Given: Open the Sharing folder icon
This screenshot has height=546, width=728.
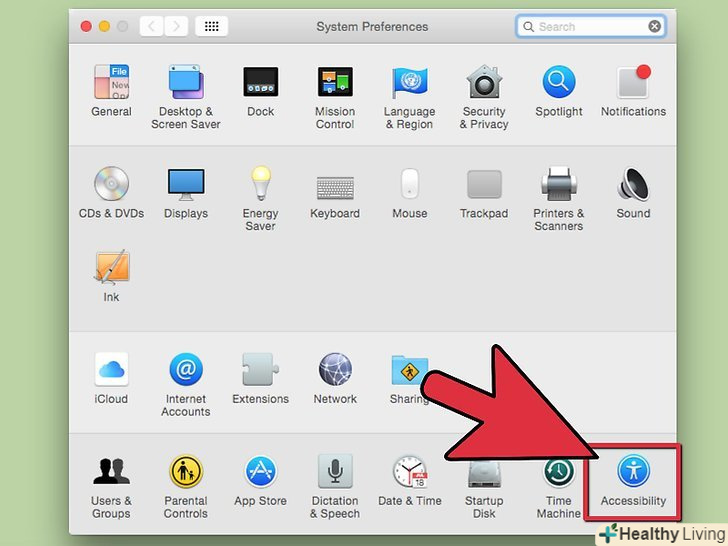Looking at the screenshot, I should click(409, 370).
